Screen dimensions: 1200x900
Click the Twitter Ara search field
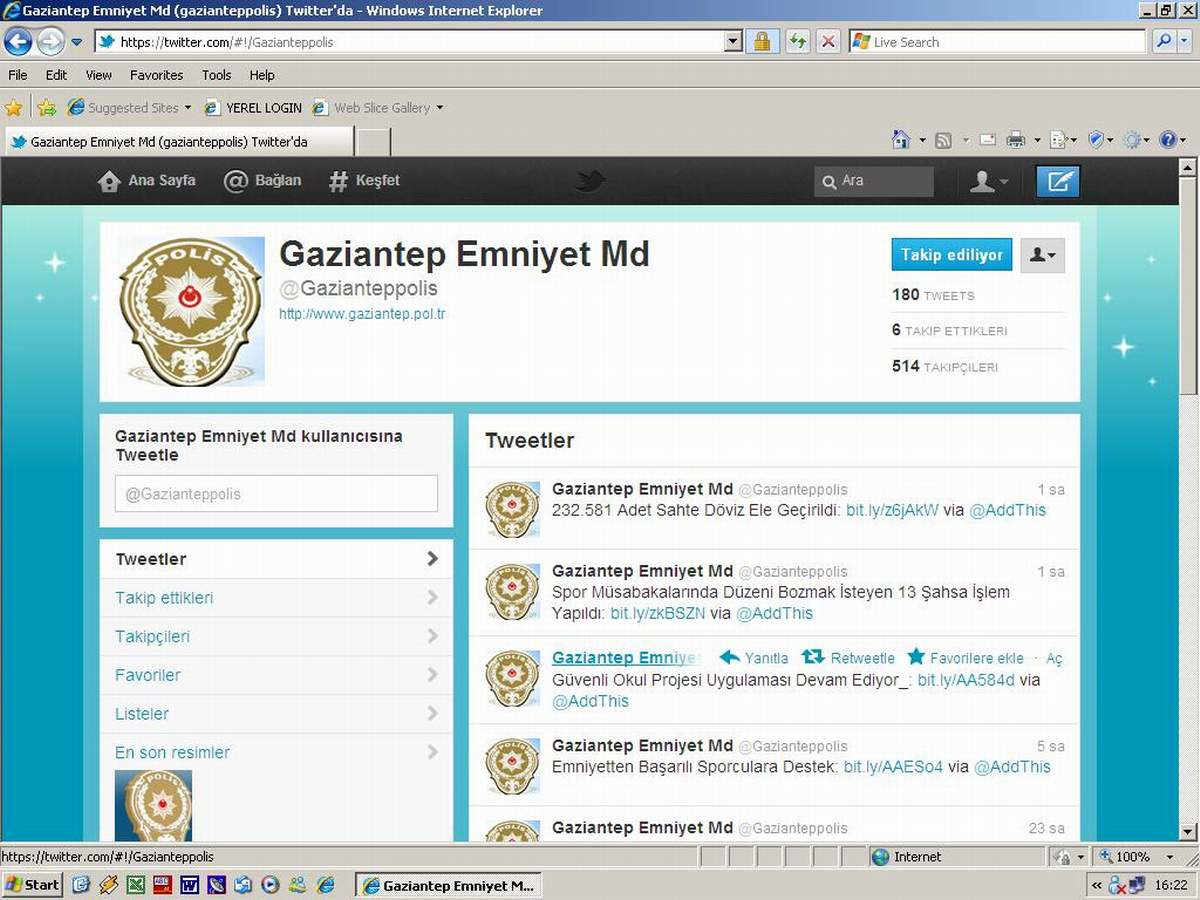(x=874, y=181)
